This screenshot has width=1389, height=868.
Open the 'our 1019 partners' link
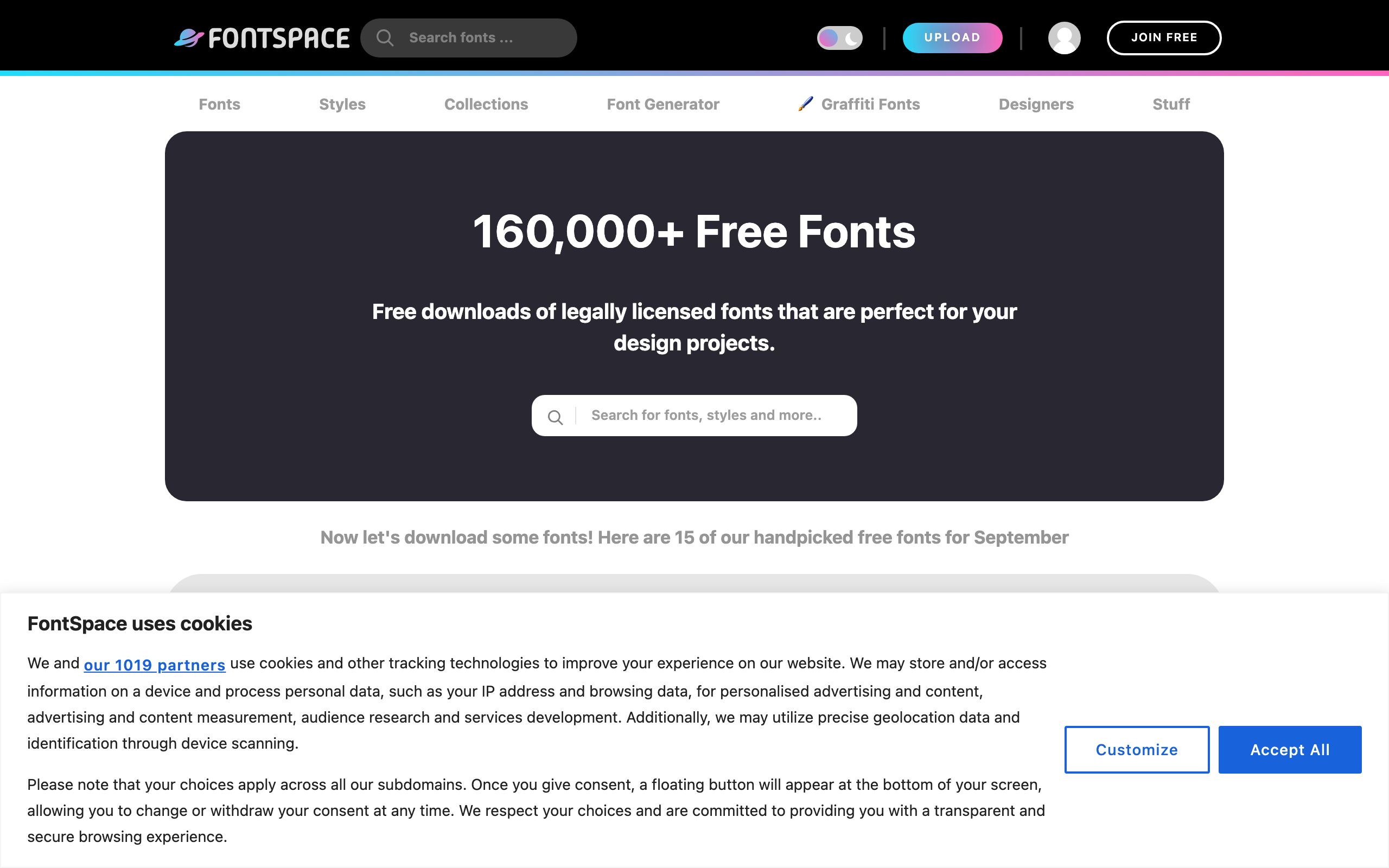pos(155,665)
